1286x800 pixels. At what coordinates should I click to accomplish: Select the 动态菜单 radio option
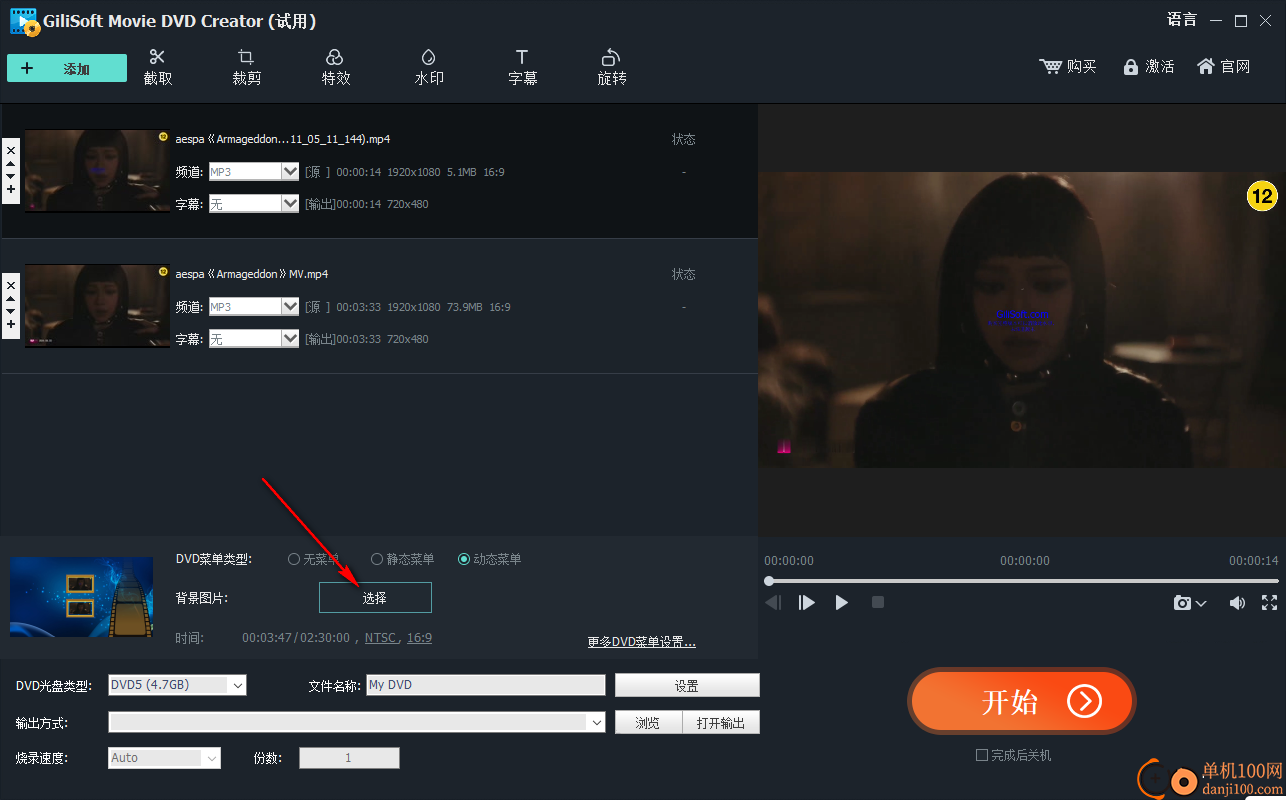[x=464, y=559]
